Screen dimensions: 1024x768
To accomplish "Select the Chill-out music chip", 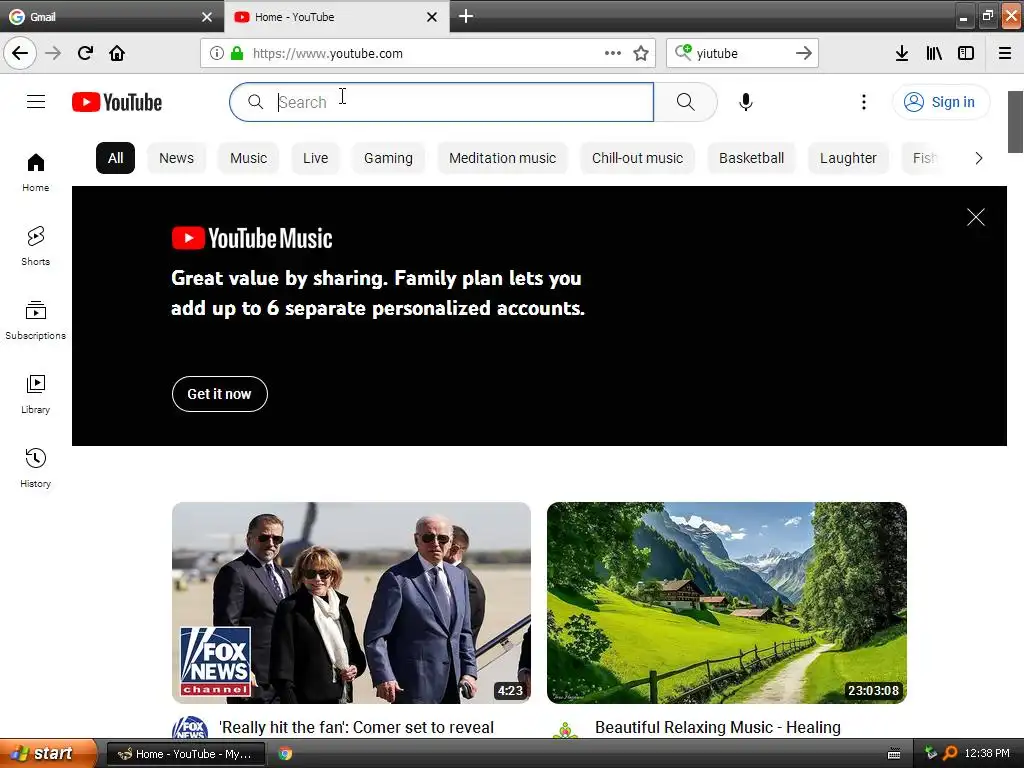I will [x=637, y=158].
